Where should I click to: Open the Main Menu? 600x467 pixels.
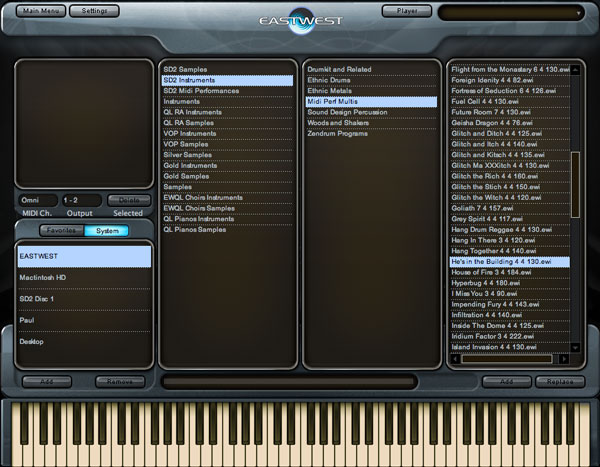[41, 11]
